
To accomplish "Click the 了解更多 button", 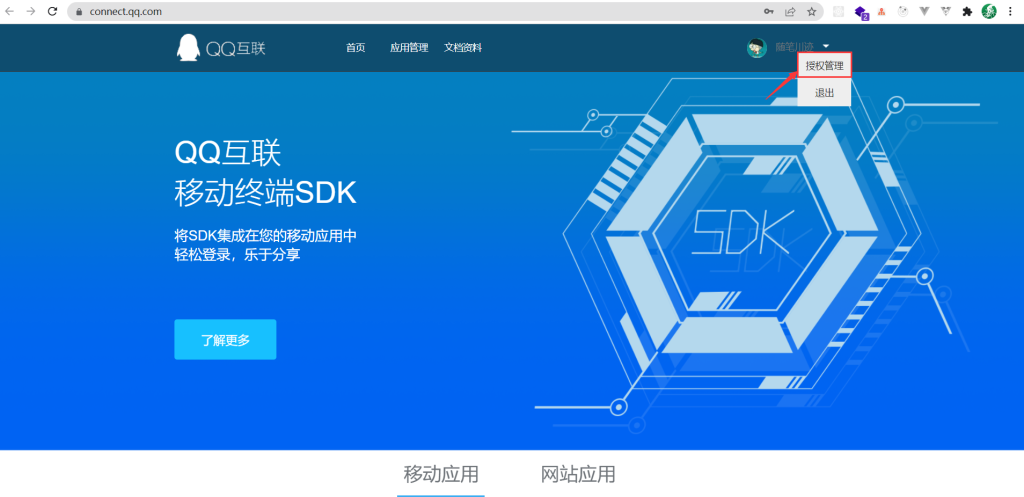I will 225,340.
